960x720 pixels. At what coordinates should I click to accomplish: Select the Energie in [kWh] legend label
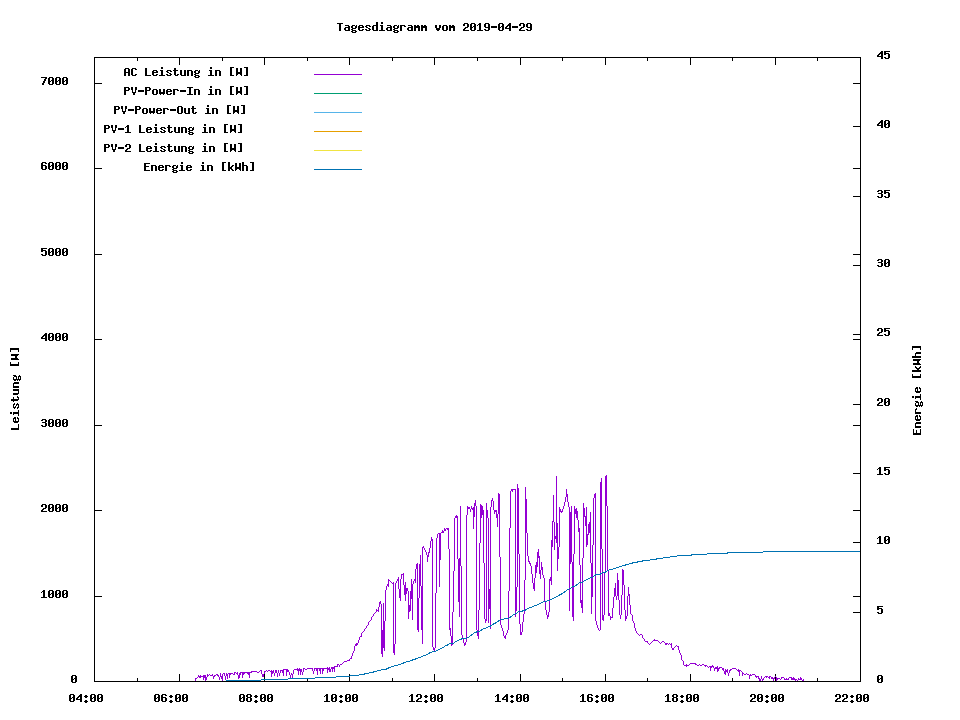coord(199,167)
